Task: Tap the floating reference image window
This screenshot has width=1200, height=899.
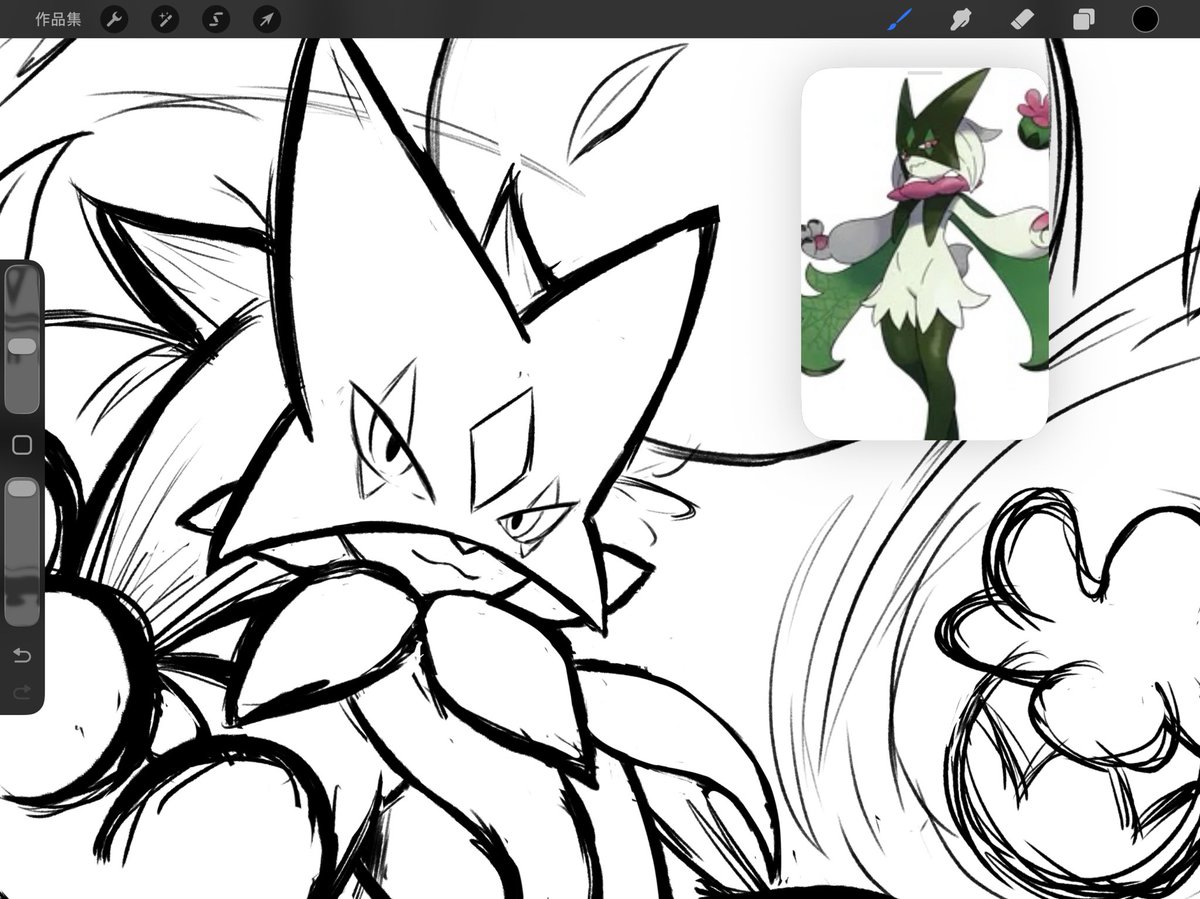Action: coord(925,254)
